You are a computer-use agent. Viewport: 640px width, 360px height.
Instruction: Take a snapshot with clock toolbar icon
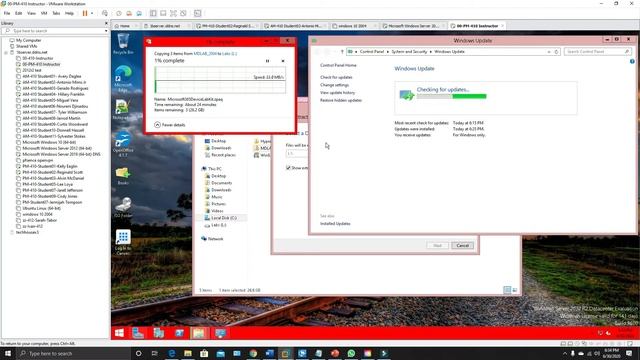click(x=119, y=13)
